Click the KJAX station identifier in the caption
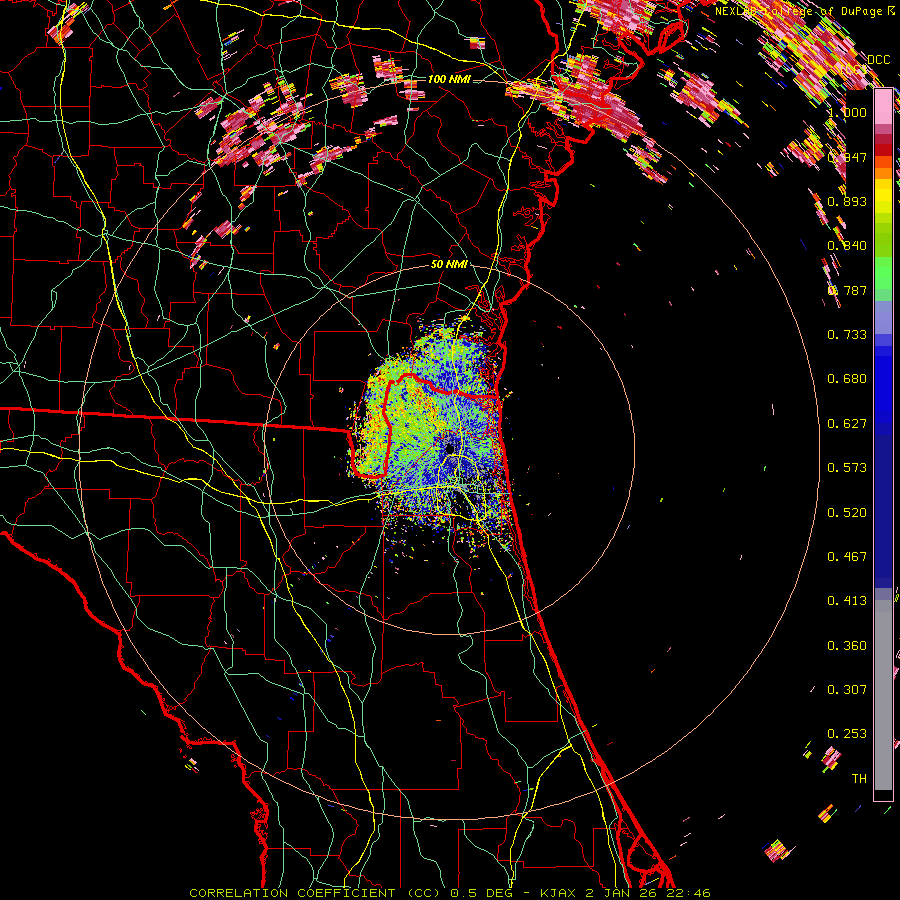The image size is (900, 900). pos(557,893)
